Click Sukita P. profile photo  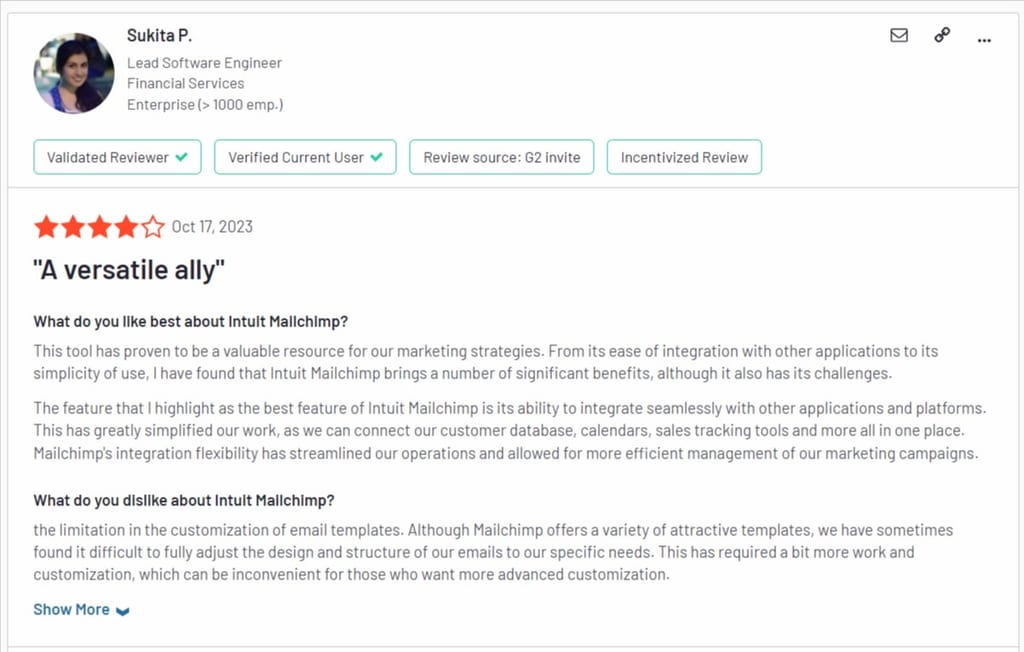tap(74, 73)
